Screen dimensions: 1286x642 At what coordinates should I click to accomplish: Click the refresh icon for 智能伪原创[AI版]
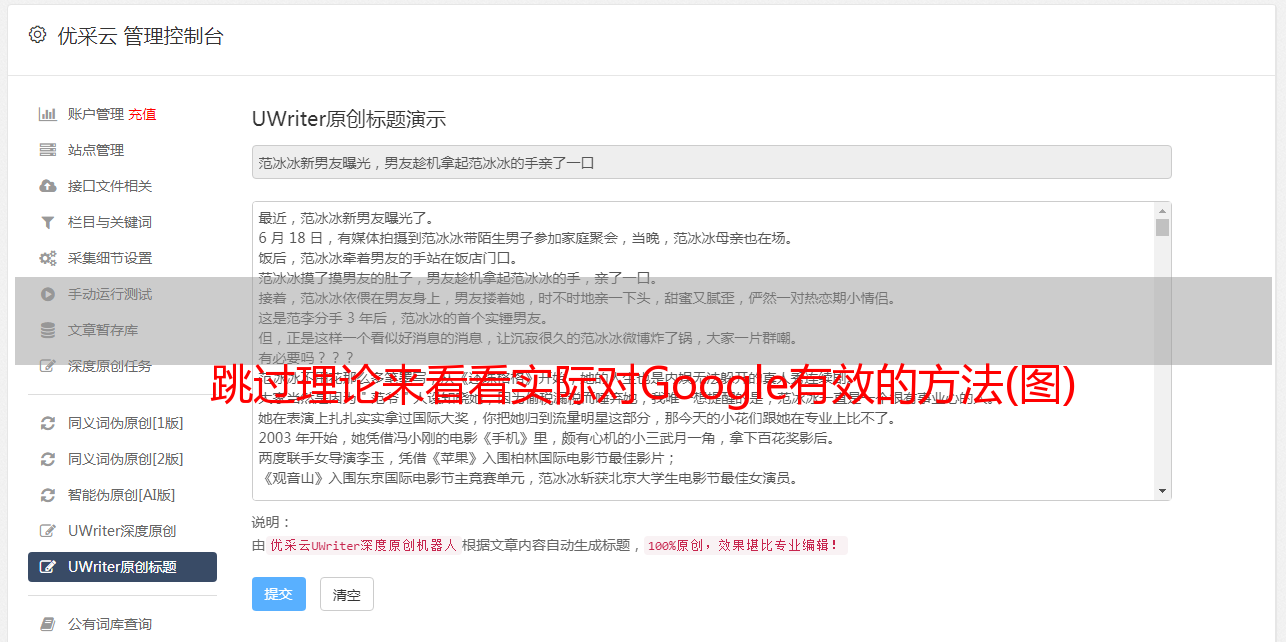click(x=47, y=495)
